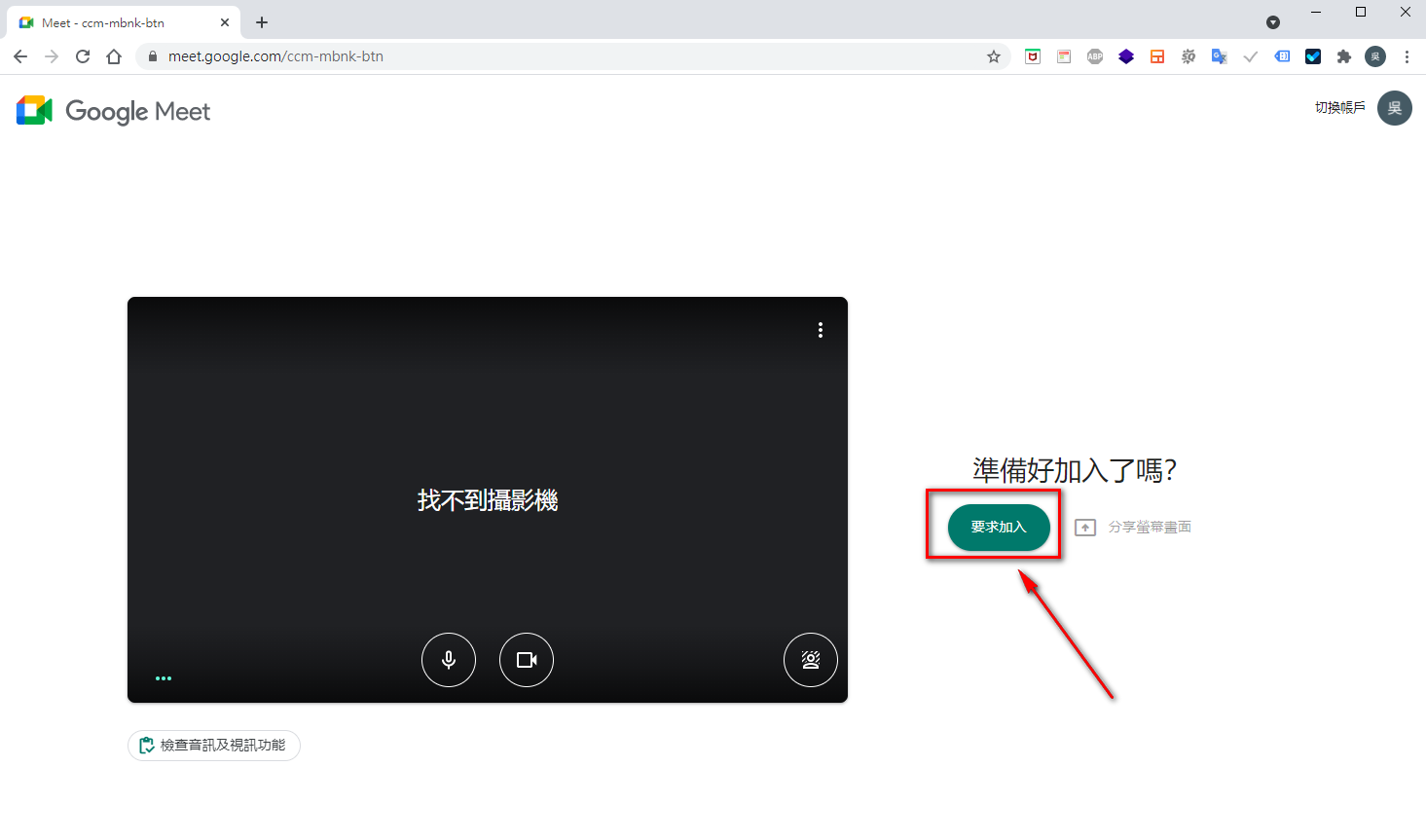1426x840 pixels.
Task: Open the Extensions puzzle piece menu
Action: tap(1344, 56)
